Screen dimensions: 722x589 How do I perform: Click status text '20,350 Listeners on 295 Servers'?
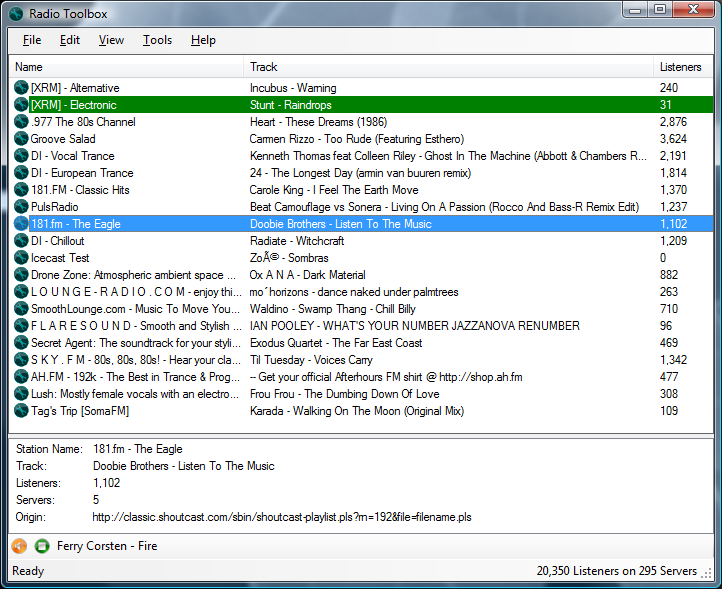(x=617, y=571)
